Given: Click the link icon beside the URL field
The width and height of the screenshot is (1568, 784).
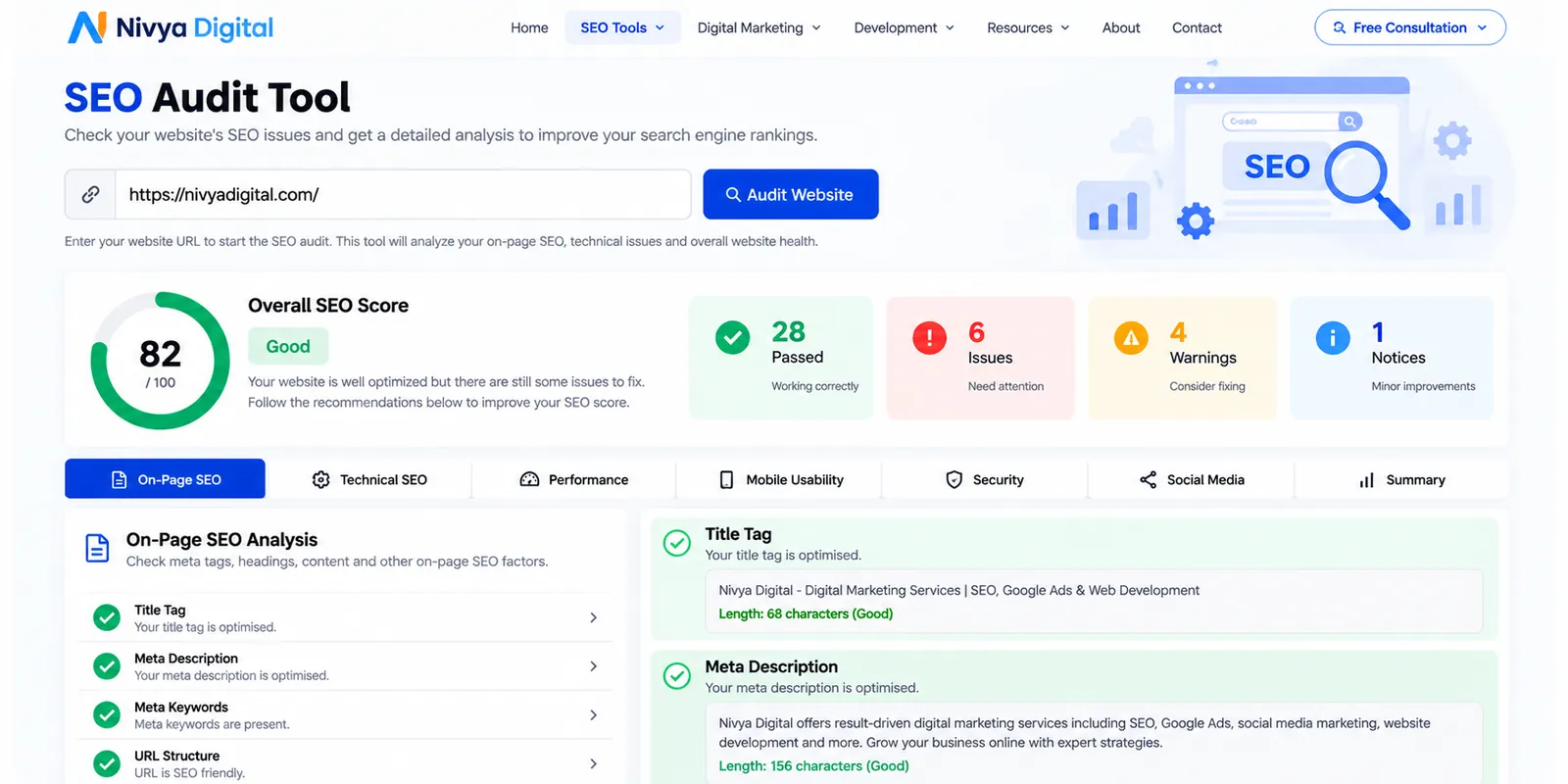Looking at the screenshot, I should pyautogui.click(x=90, y=194).
